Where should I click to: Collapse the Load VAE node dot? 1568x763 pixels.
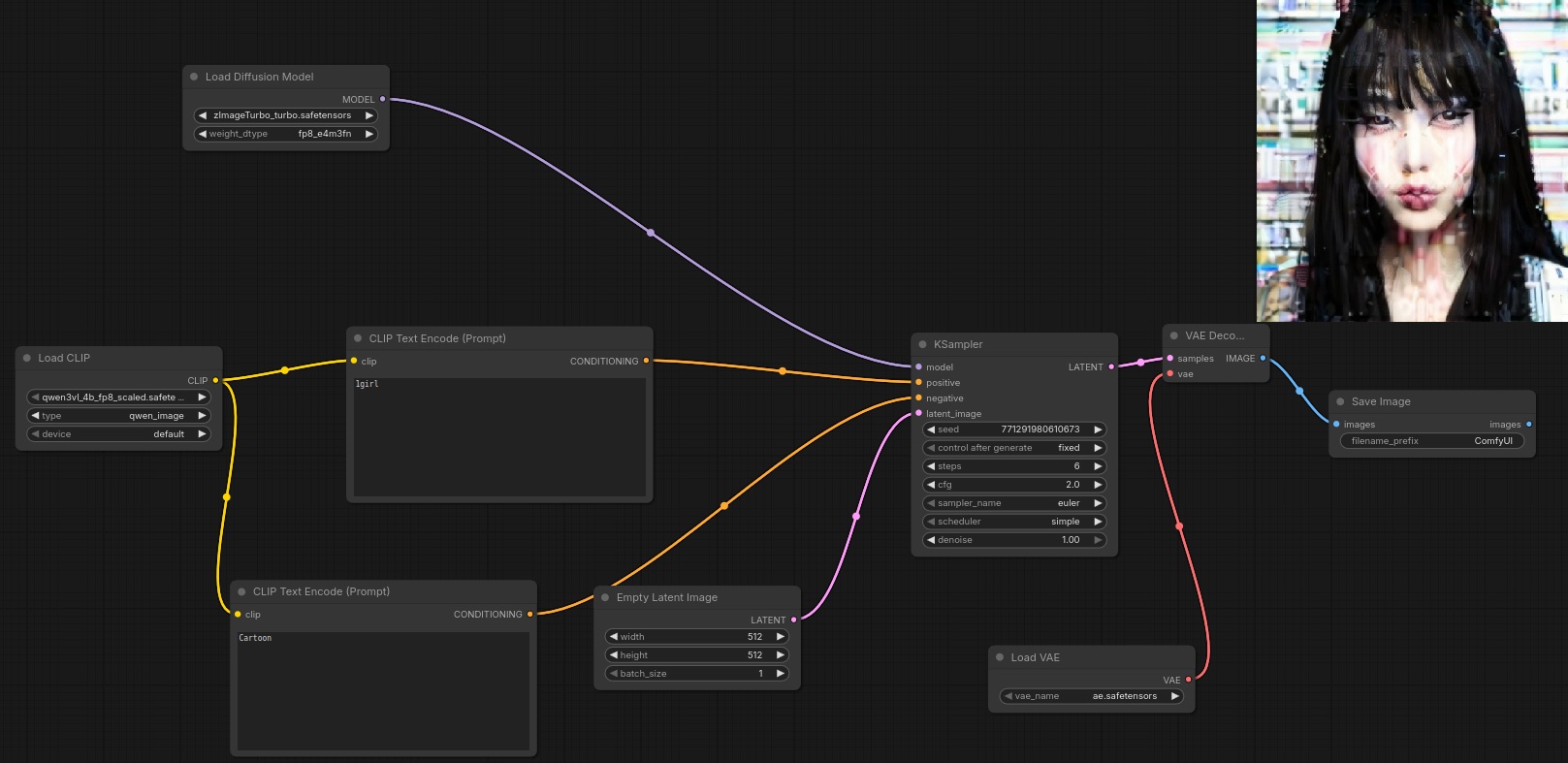(1000, 657)
